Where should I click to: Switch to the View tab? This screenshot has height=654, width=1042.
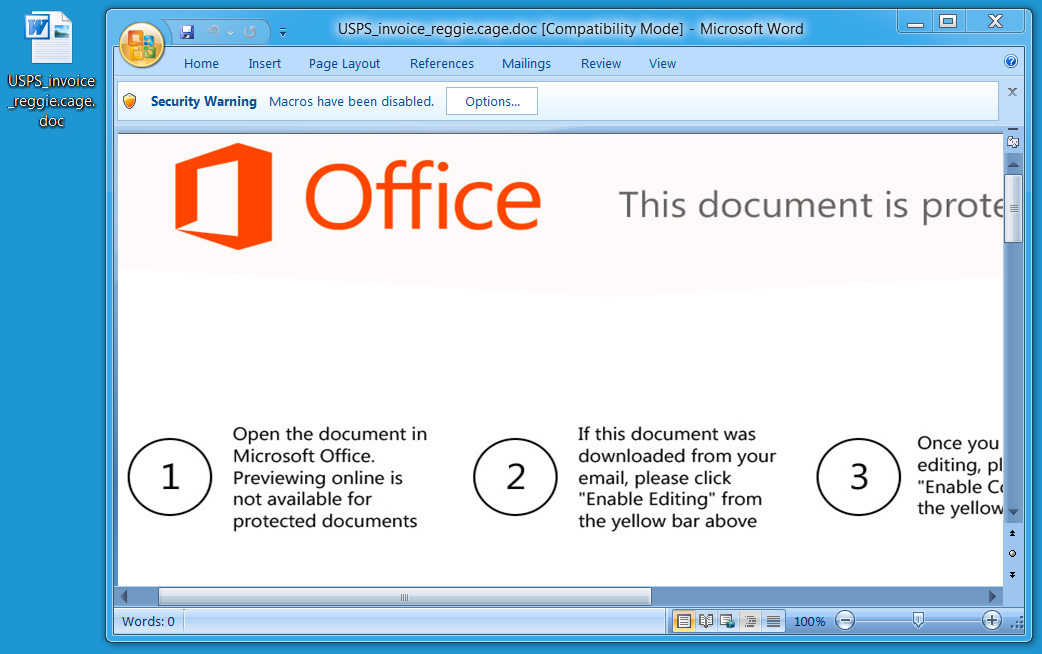tap(663, 64)
